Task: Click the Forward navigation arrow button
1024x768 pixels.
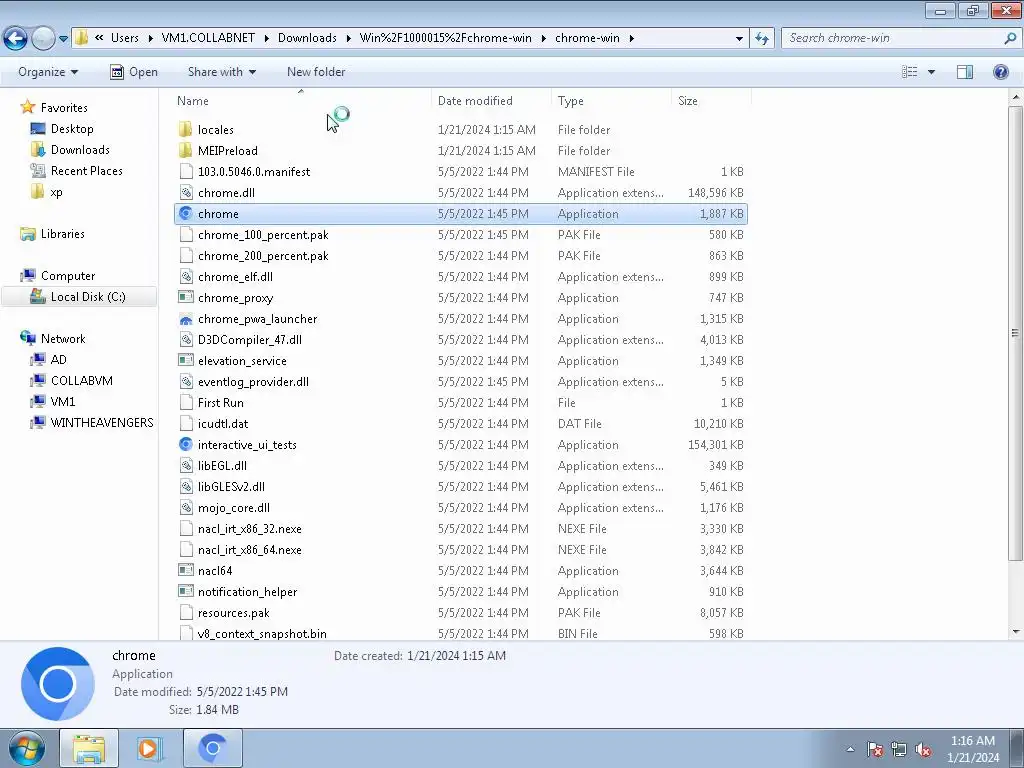Action: pyautogui.click(x=42, y=38)
